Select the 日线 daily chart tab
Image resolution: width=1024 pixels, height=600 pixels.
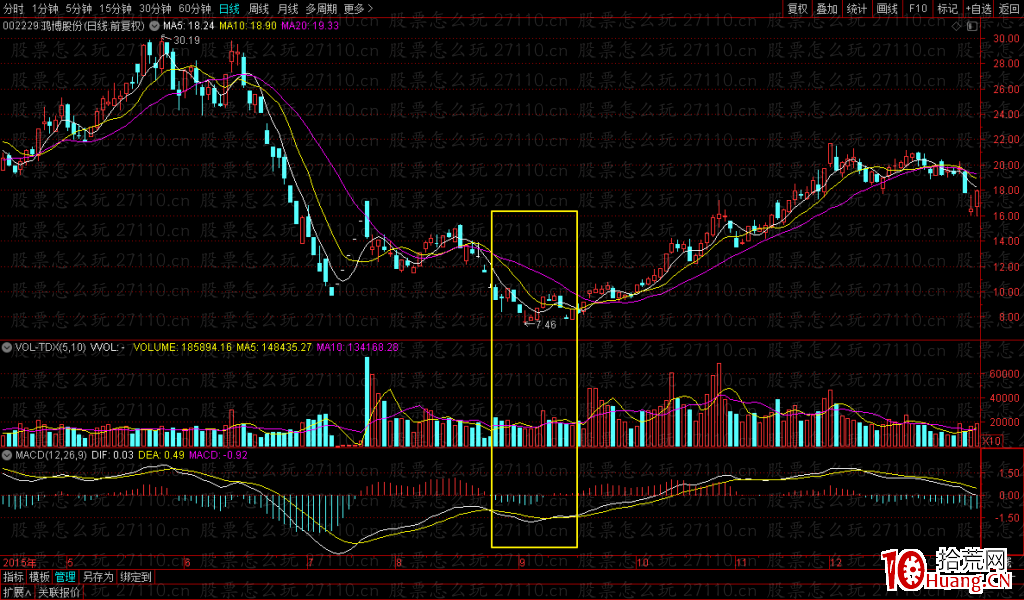(x=229, y=8)
